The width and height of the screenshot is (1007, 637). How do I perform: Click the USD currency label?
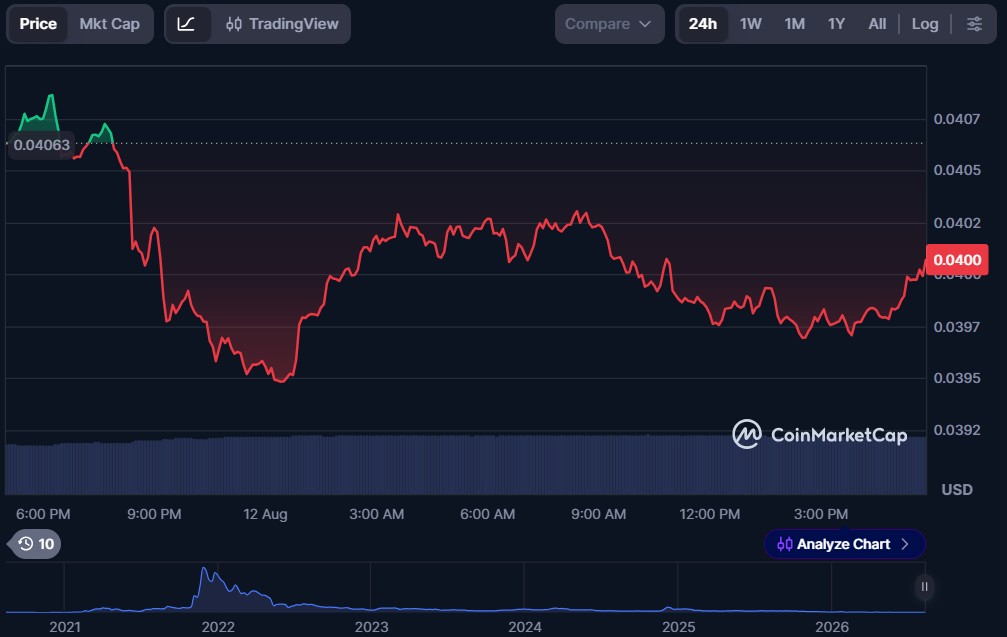coord(957,490)
